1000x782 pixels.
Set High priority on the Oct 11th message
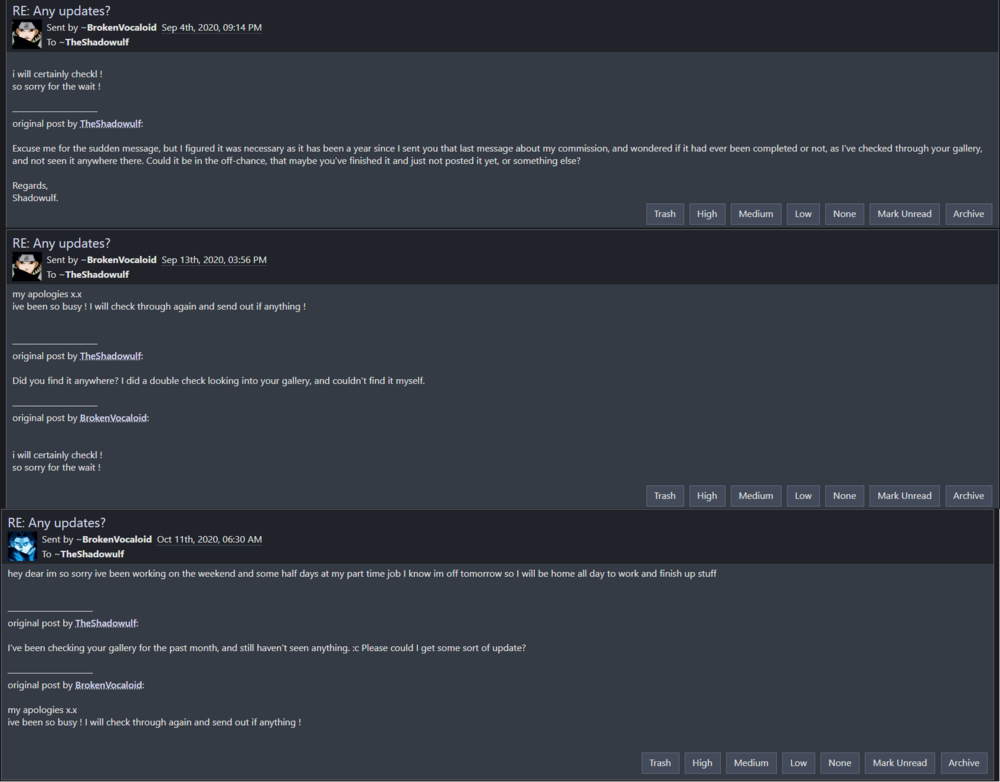coord(702,763)
